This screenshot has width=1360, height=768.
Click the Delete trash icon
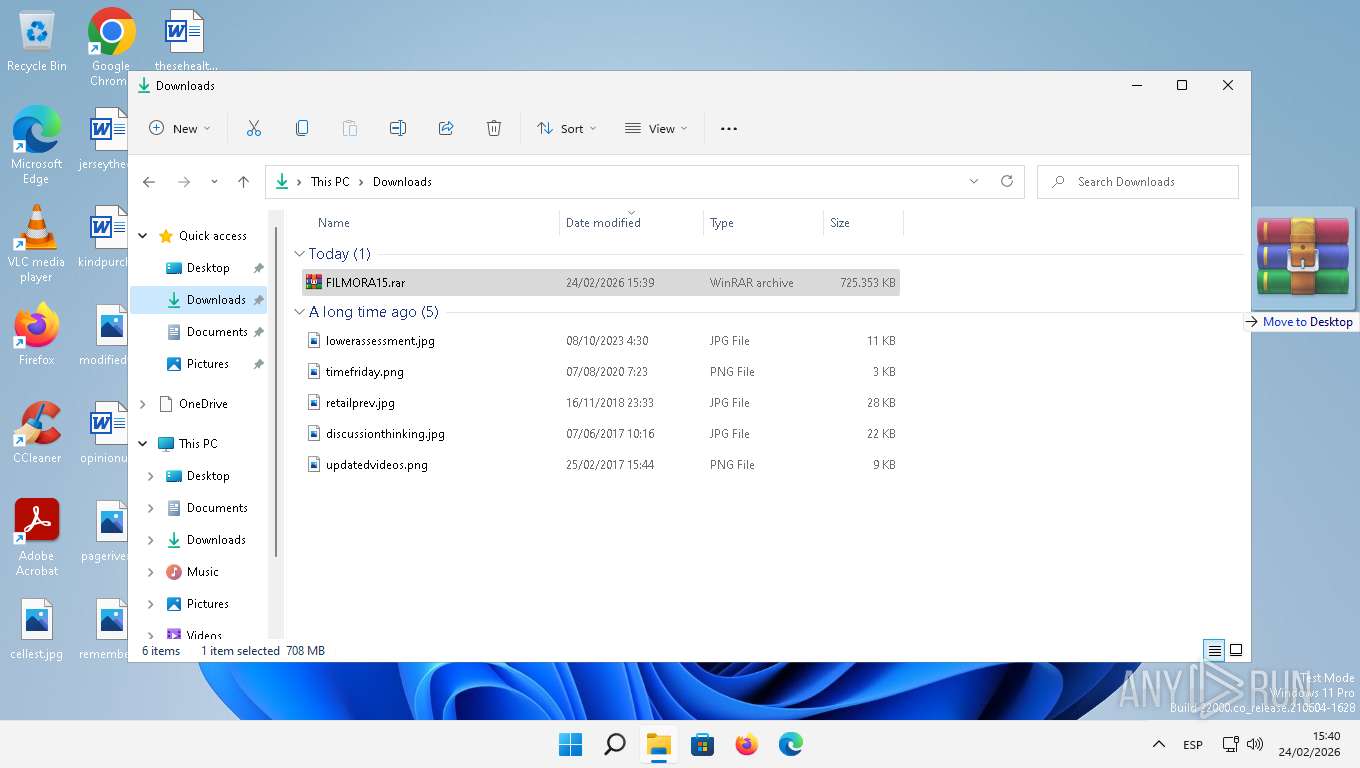494,128
